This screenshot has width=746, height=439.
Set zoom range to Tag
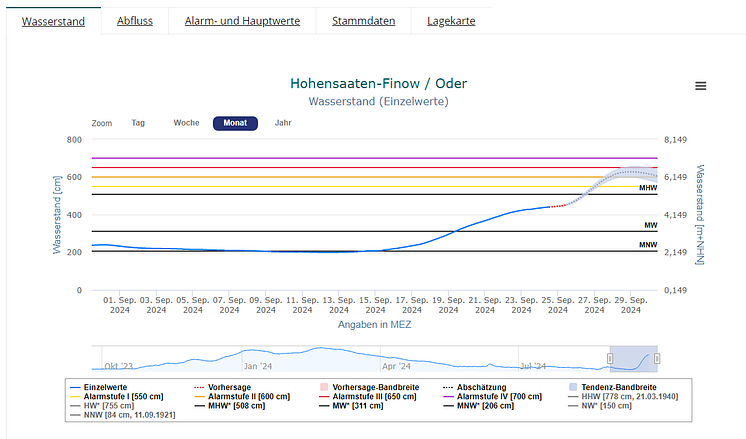coord(138,123)
